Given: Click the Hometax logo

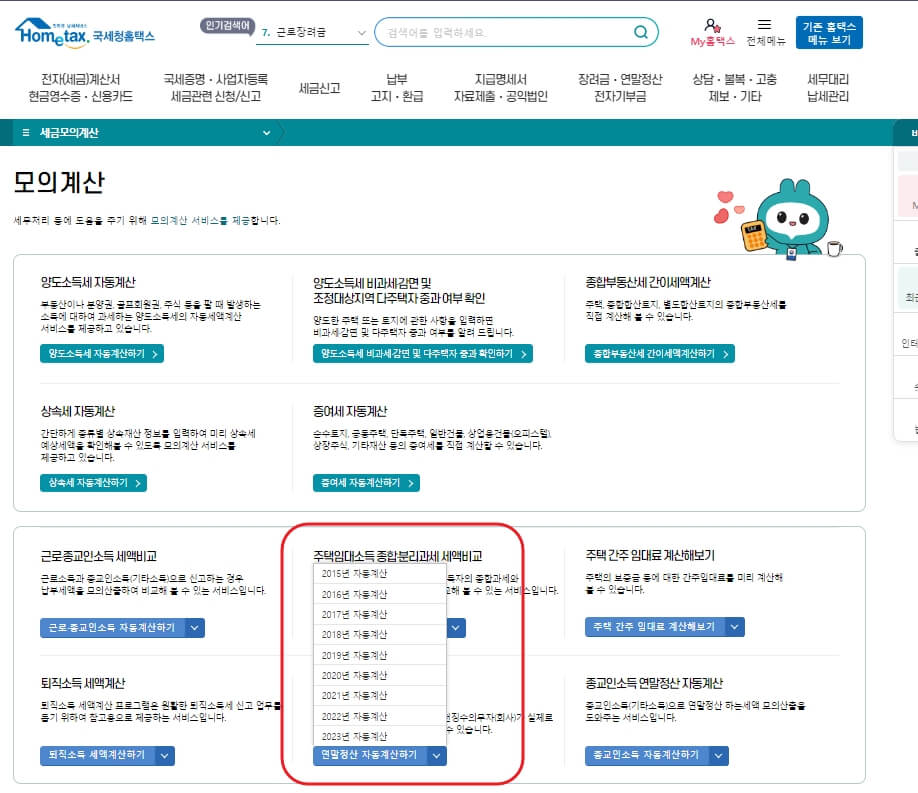Looking at the screenshot, I should click(x=85, y=32).
